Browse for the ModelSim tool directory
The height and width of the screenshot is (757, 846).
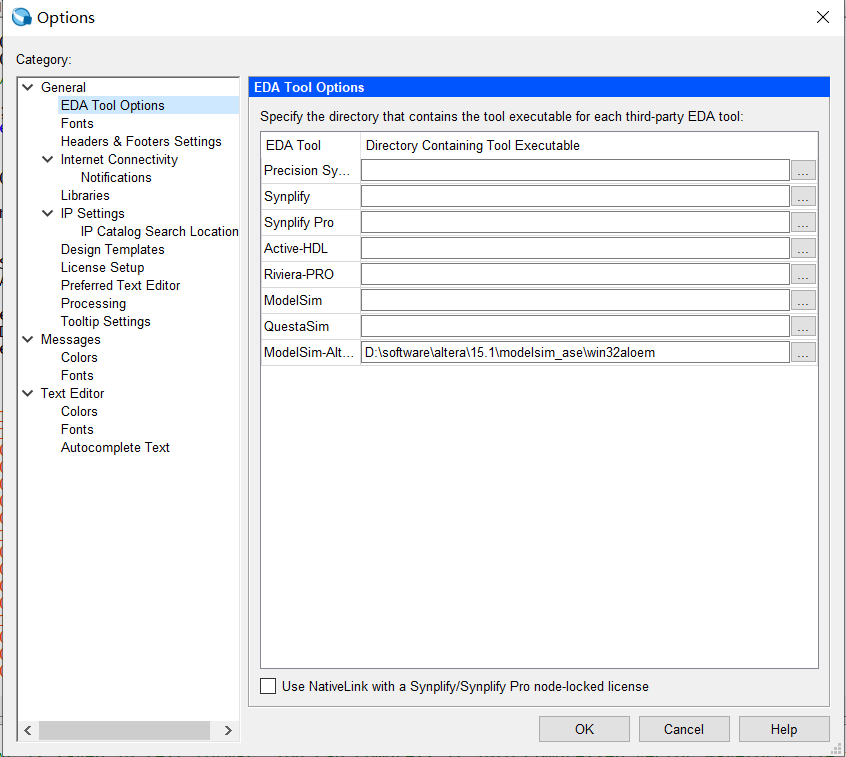click(803, 300)
